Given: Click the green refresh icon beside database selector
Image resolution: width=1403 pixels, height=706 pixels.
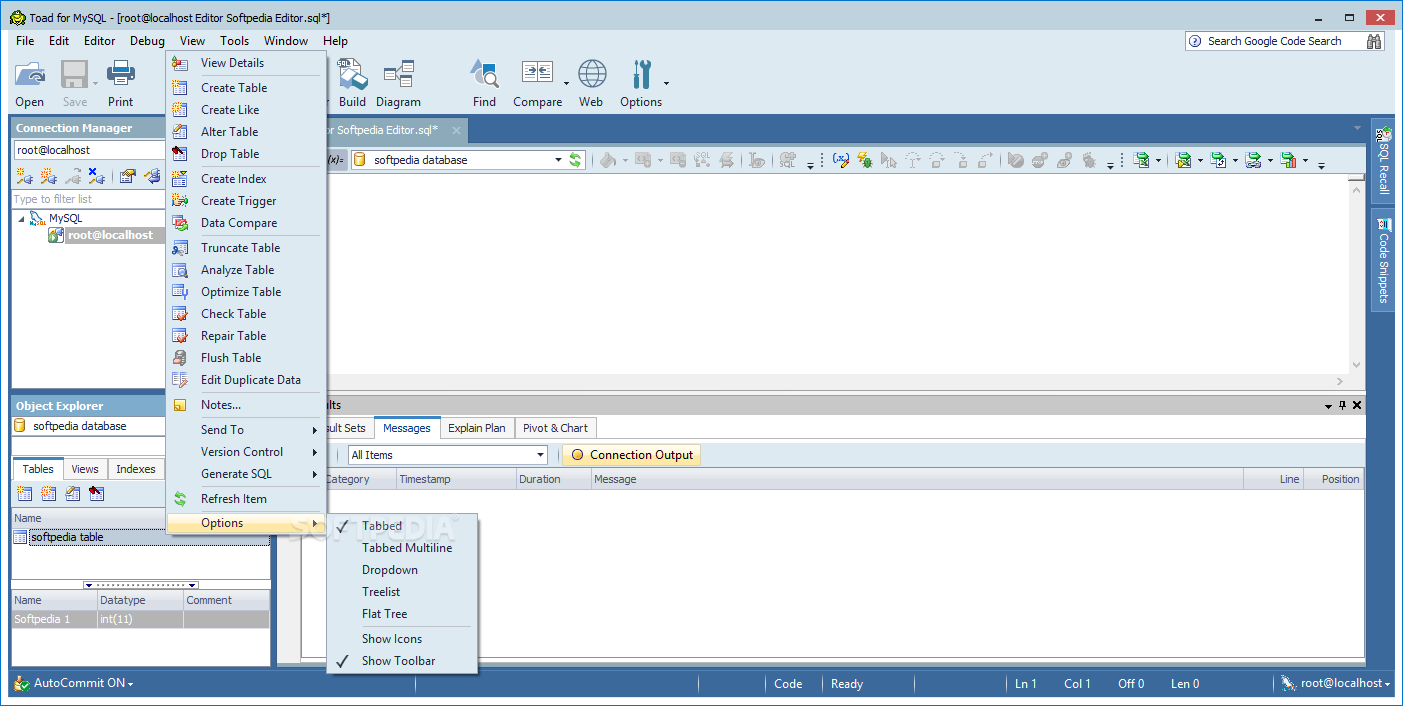Looking at the screenshot, I should [x=575, y=160].
